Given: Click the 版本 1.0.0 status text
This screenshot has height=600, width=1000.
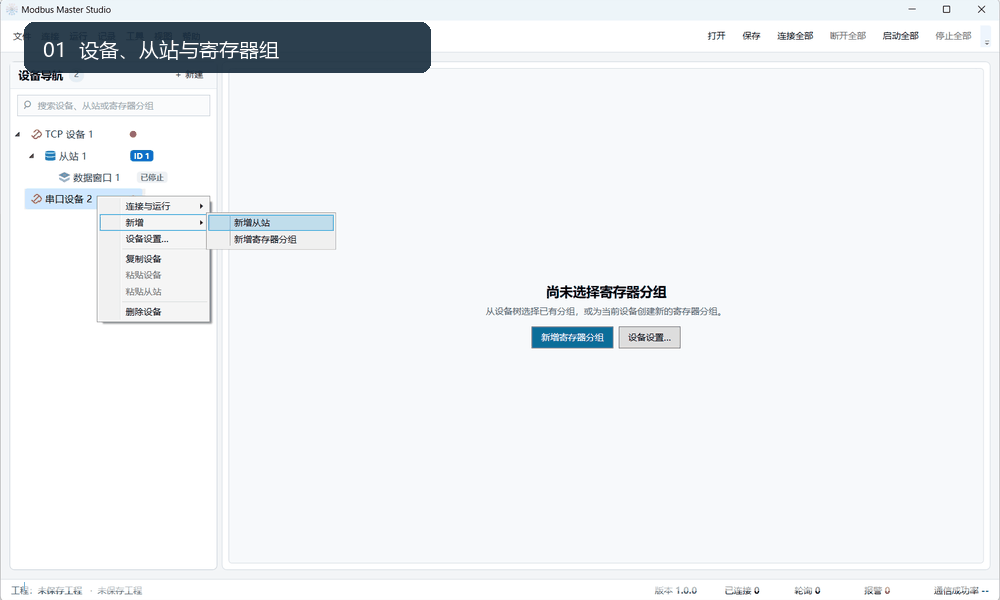Looking at the screenshot, I should (x=675, y=590).
